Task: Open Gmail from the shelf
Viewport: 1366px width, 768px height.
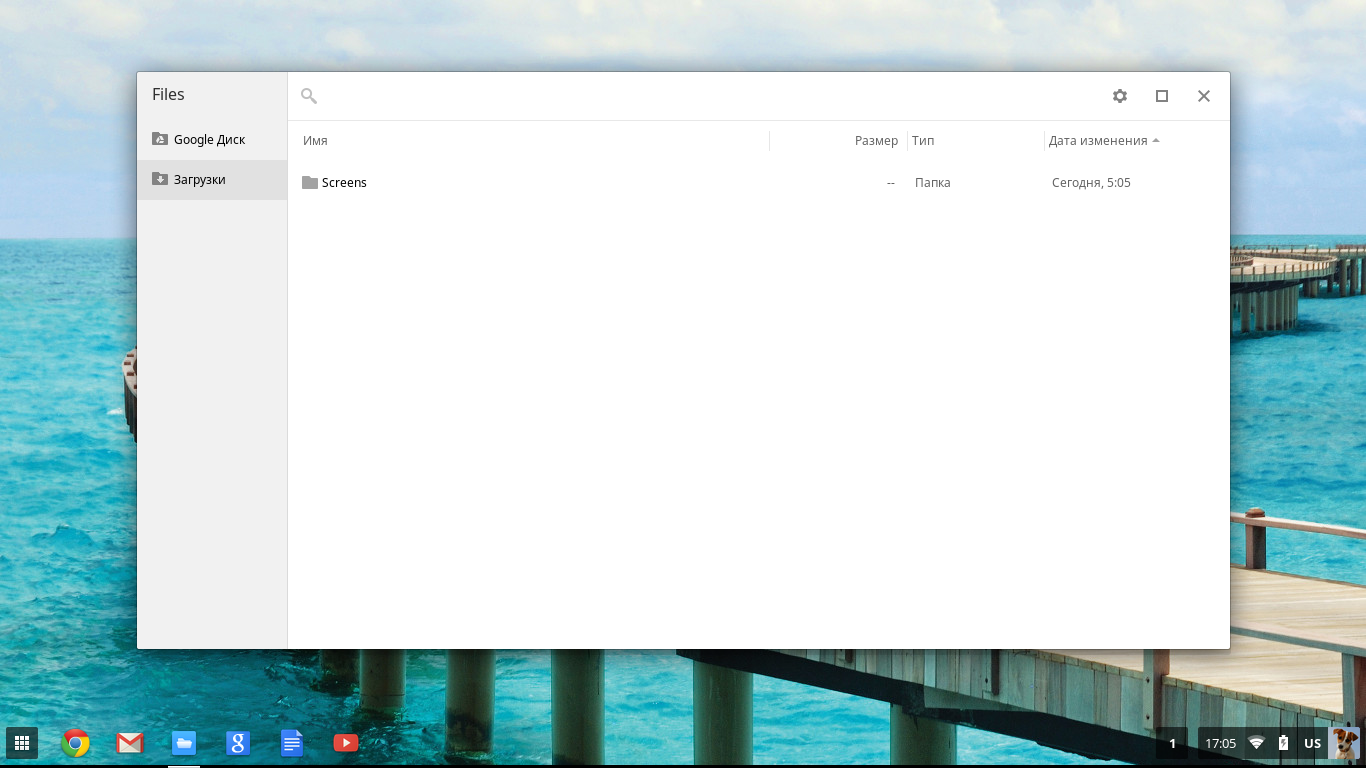Action: [130, 743]
